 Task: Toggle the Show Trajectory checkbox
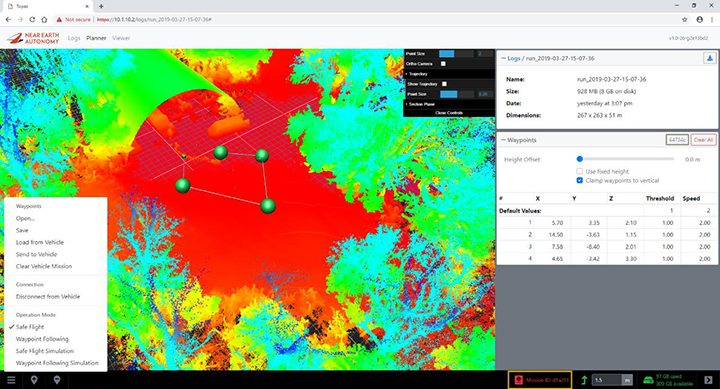tap(444, 84)
